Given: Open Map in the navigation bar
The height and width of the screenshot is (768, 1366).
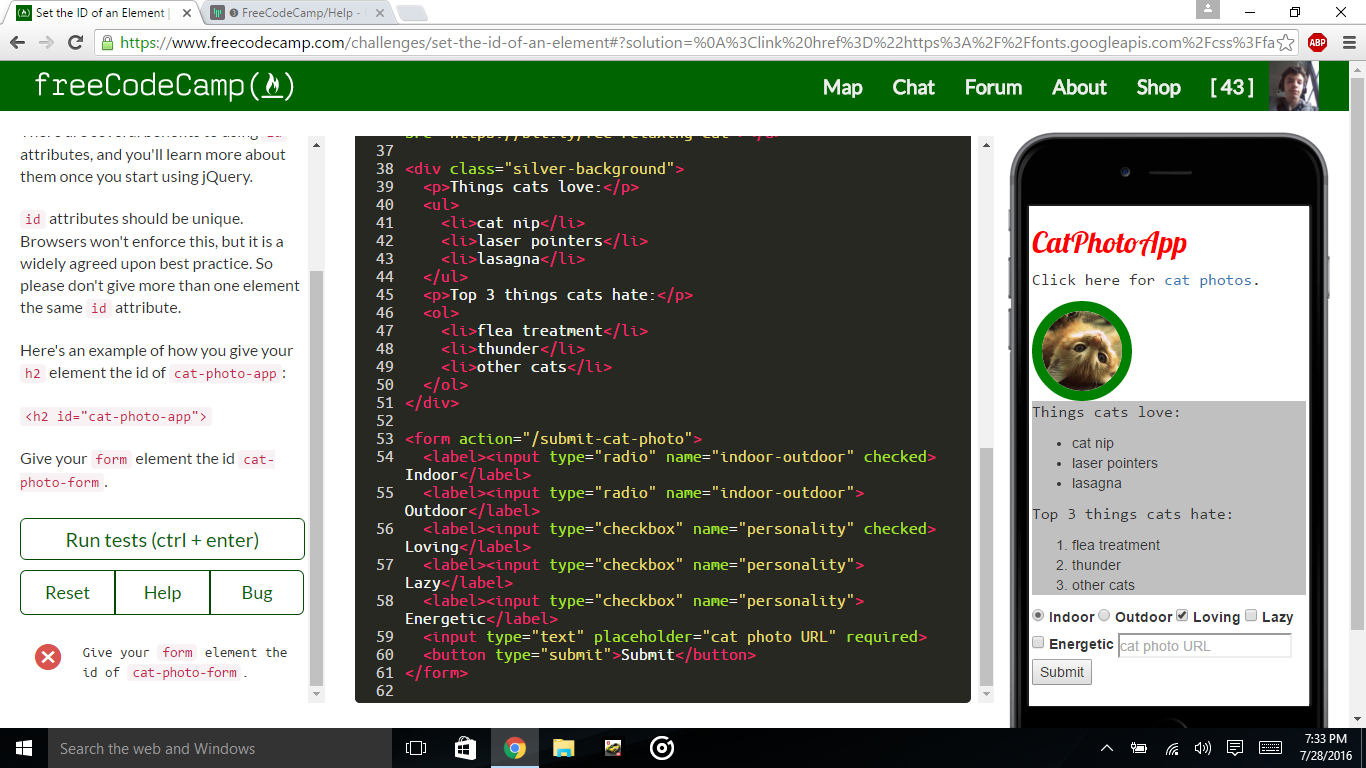Looking at the screenshot, I should tap(843, 87).
